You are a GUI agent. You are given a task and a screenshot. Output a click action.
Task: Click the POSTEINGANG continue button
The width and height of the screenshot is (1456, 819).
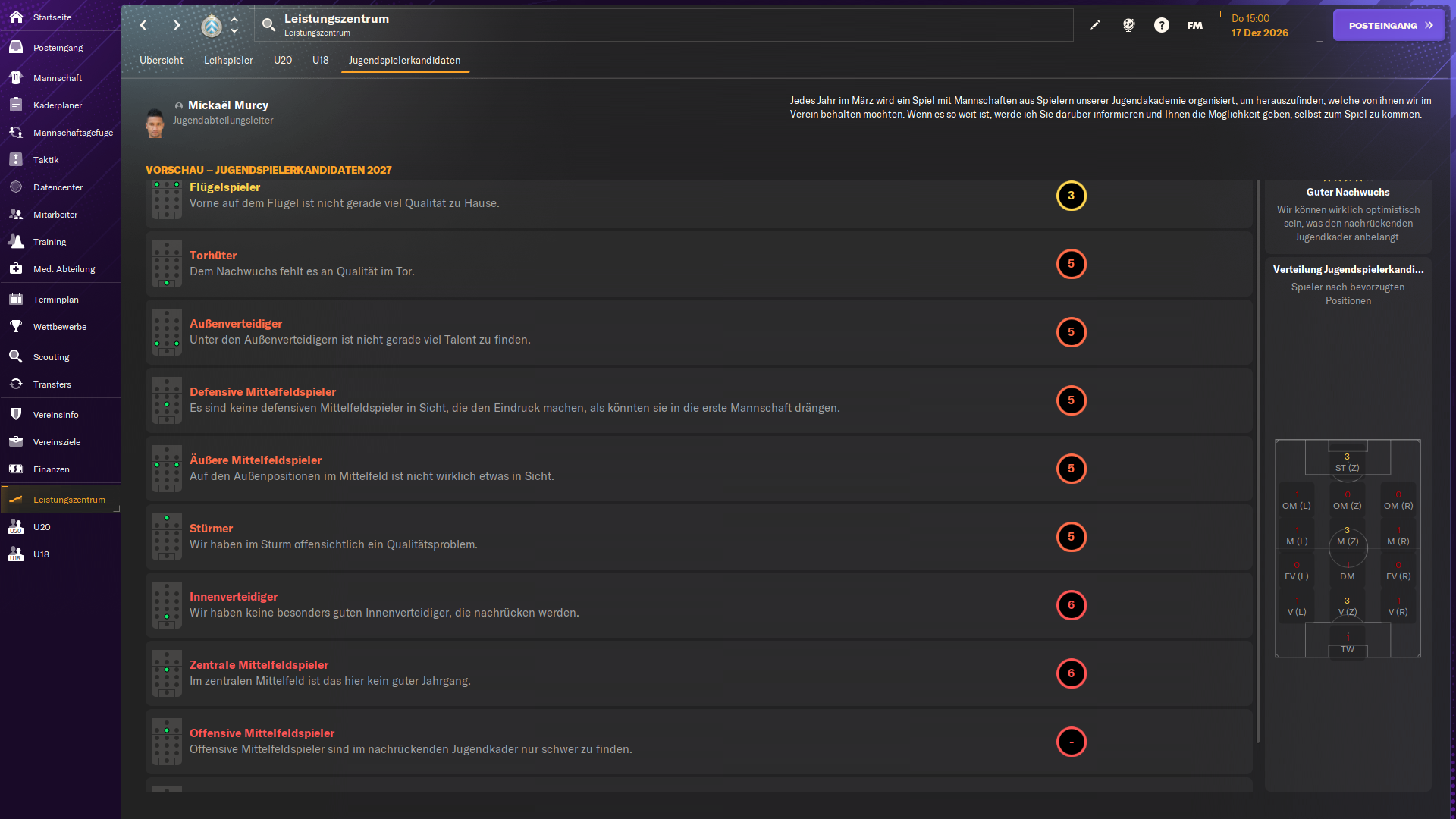1389,25
